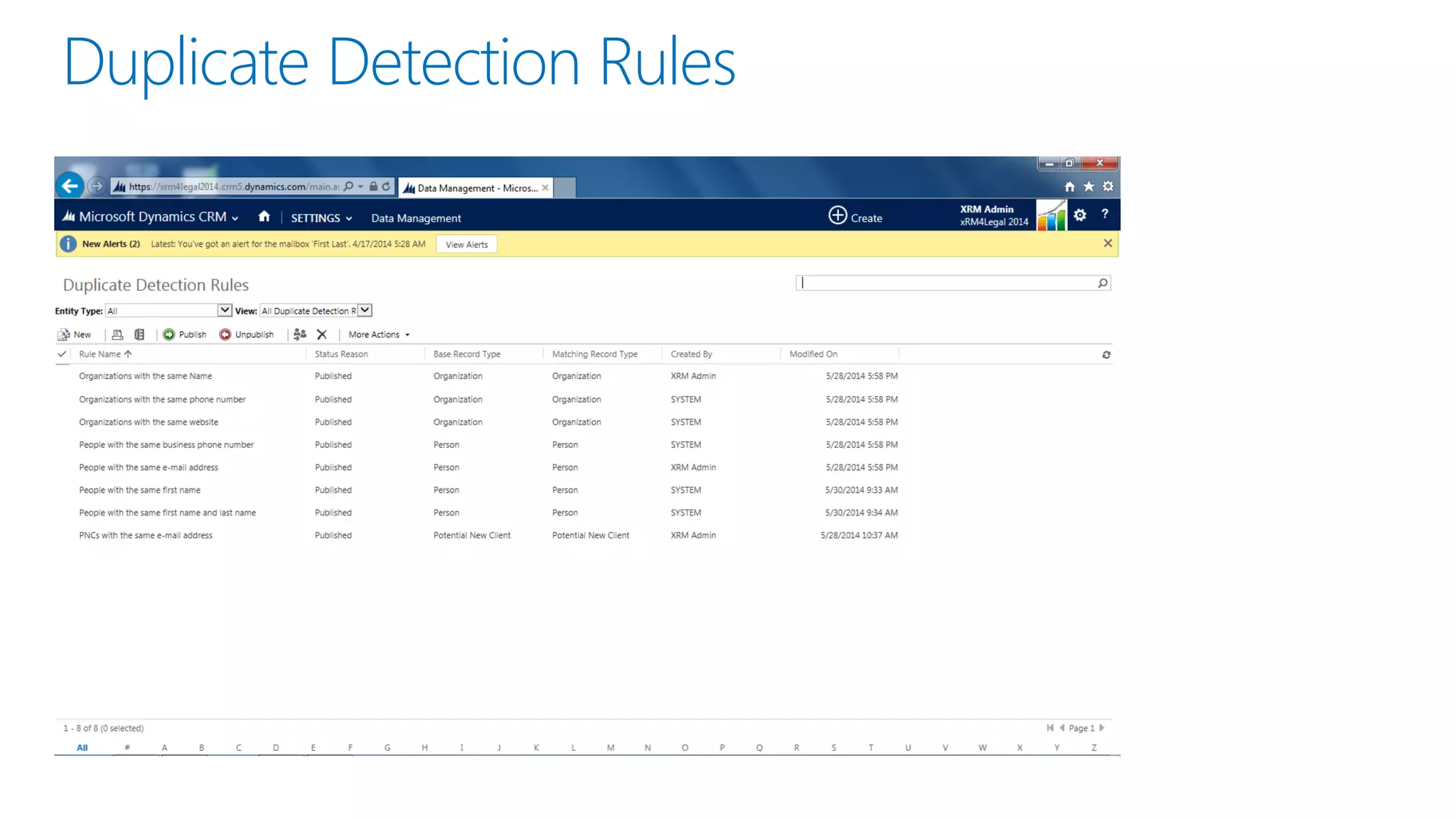Image resolution: width=1456 pixels, height=819 pixels.
Task: Click the browser forward arrow
Action: 97,186
